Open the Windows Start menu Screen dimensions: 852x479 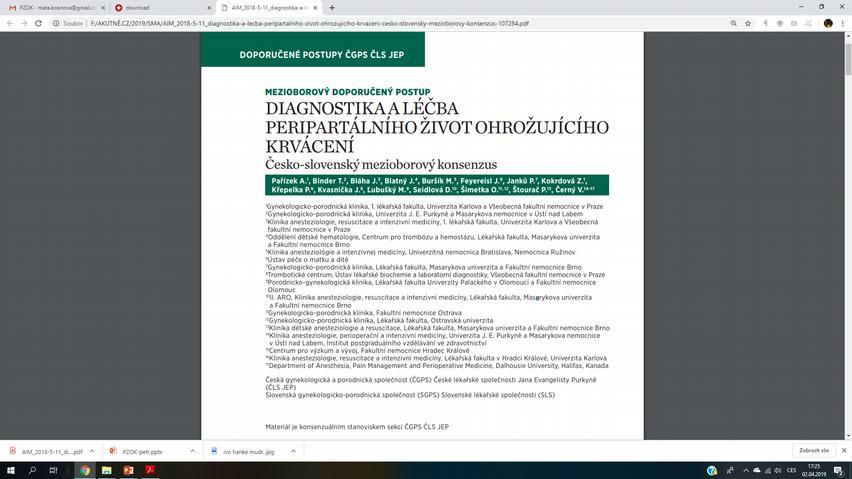point(10,470)
